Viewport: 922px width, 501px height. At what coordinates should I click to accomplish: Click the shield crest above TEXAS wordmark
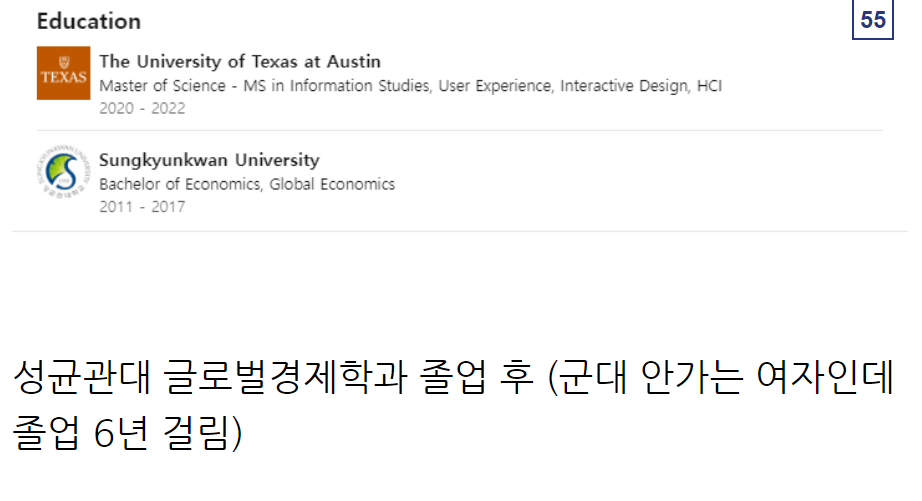click(x=64, y=62)
